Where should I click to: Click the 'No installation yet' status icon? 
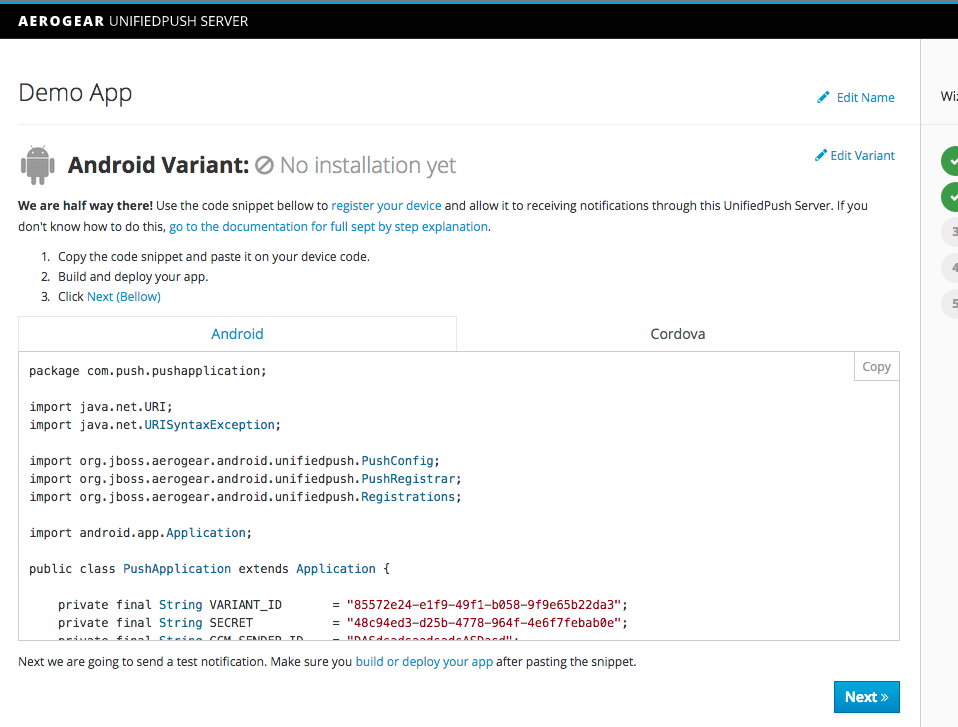click(x=264, y=166)
